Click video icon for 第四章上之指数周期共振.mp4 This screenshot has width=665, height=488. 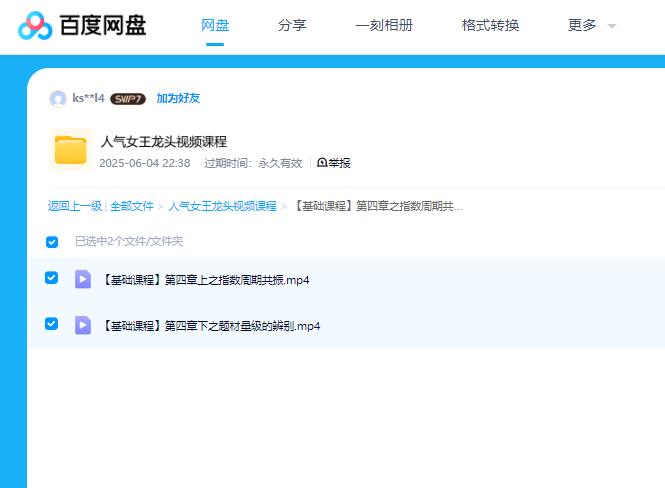pyautogui.click(x=83, y=279)
